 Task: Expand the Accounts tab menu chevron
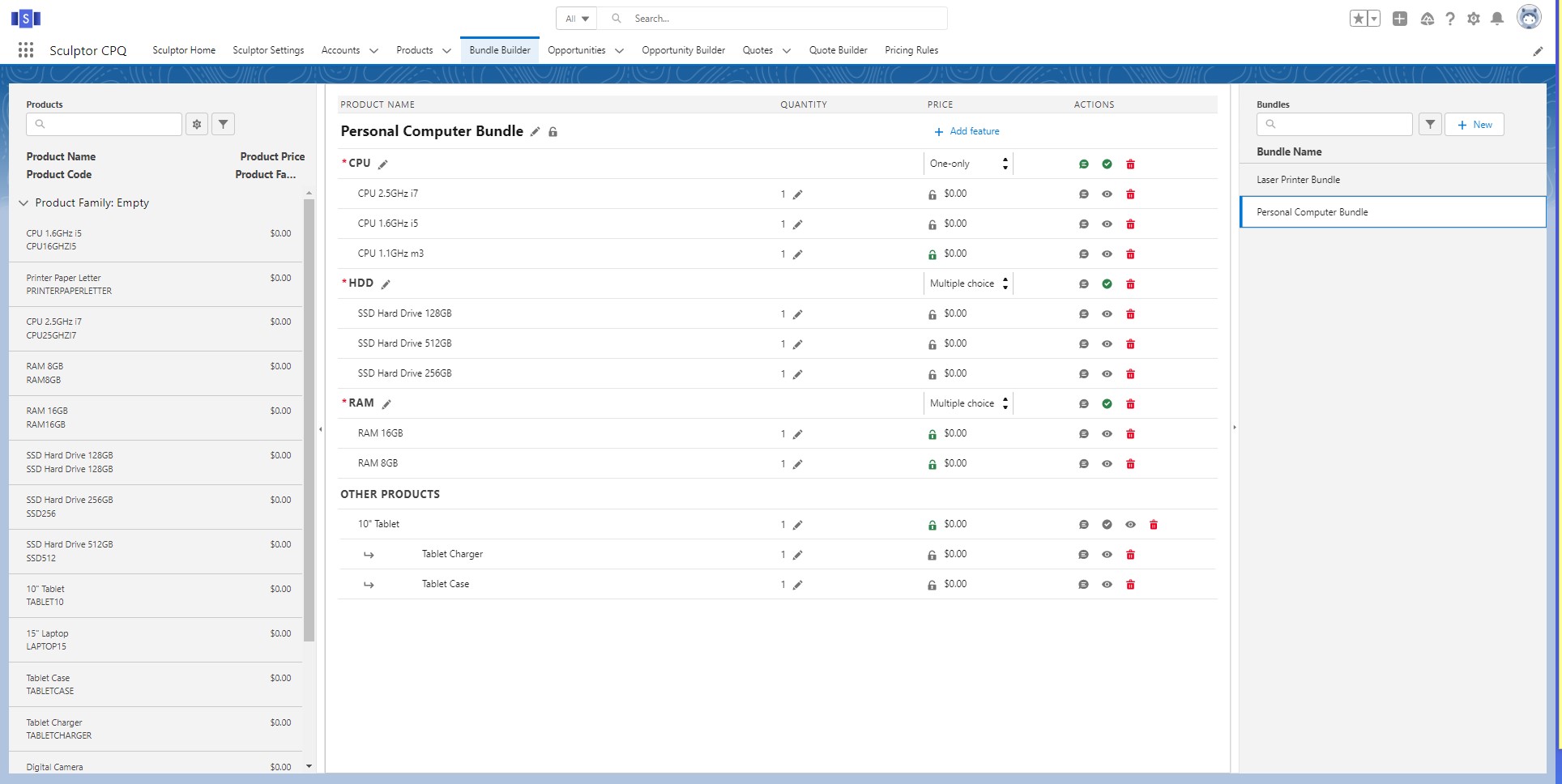[373, 51]
